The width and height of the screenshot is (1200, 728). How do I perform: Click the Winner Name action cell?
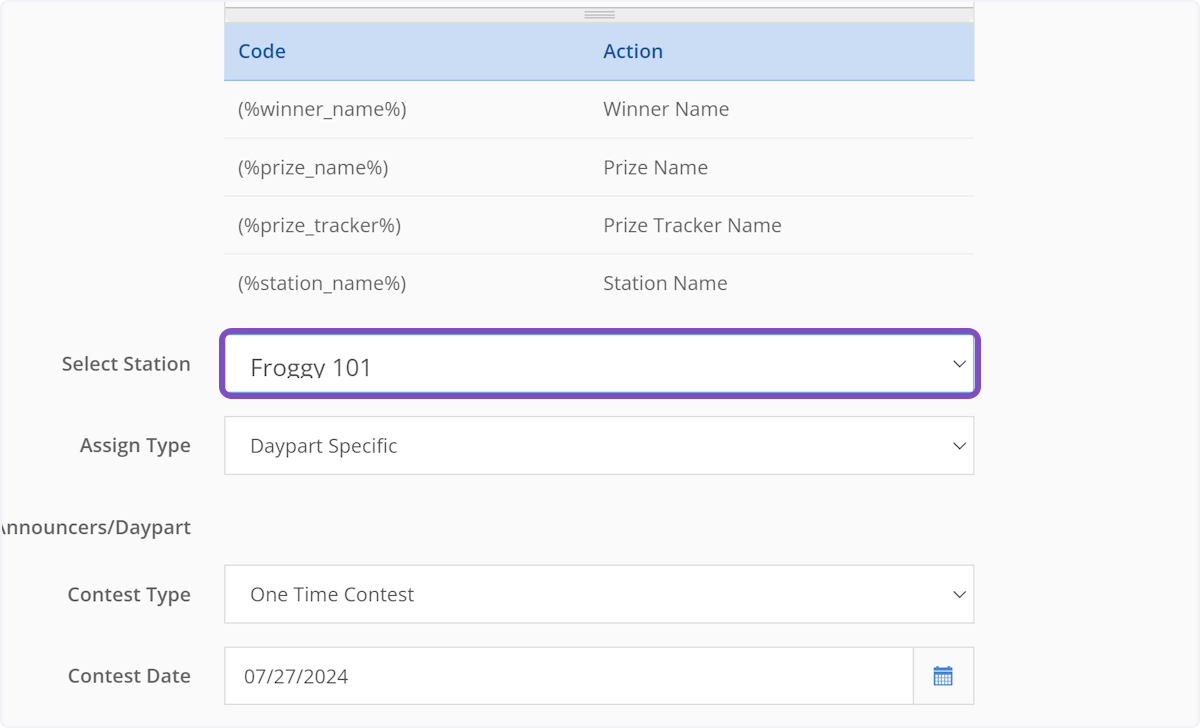click(666, 109)
